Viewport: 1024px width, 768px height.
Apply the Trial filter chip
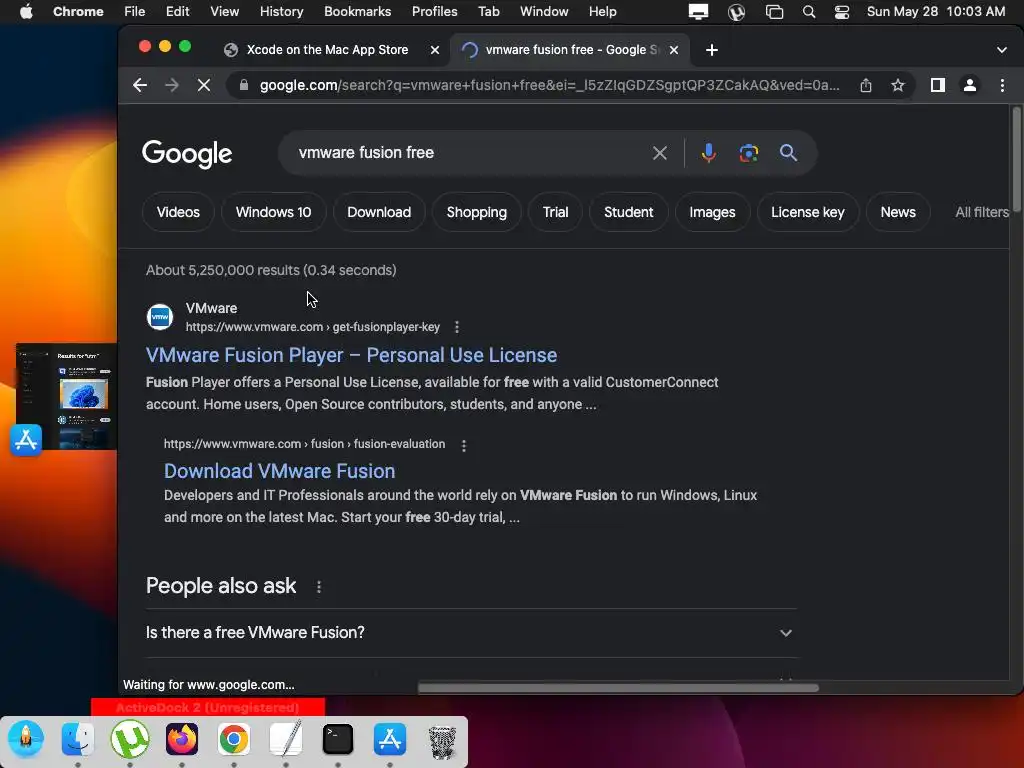point(556,212)
